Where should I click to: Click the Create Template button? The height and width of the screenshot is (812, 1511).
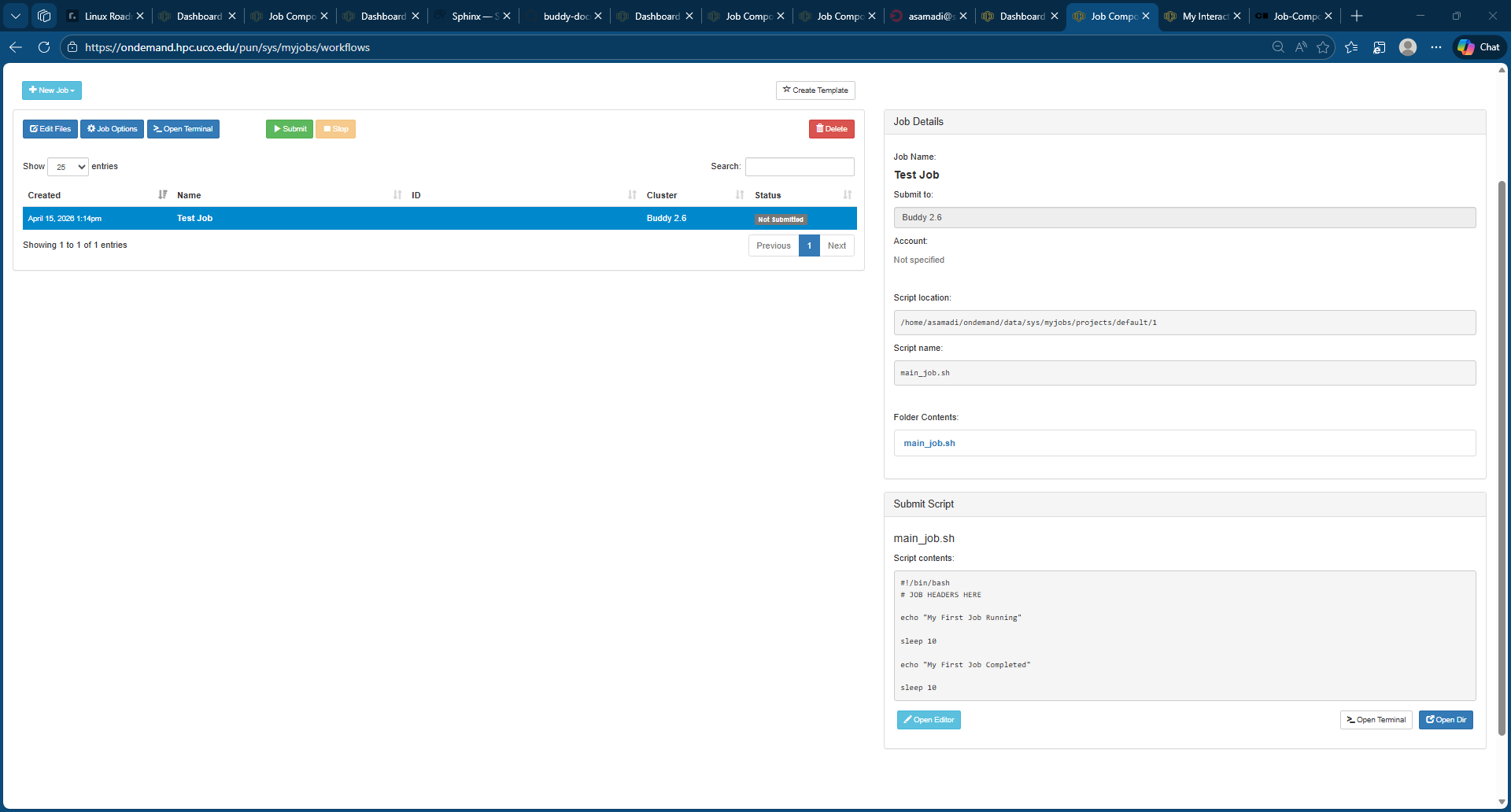click(815, 90)
